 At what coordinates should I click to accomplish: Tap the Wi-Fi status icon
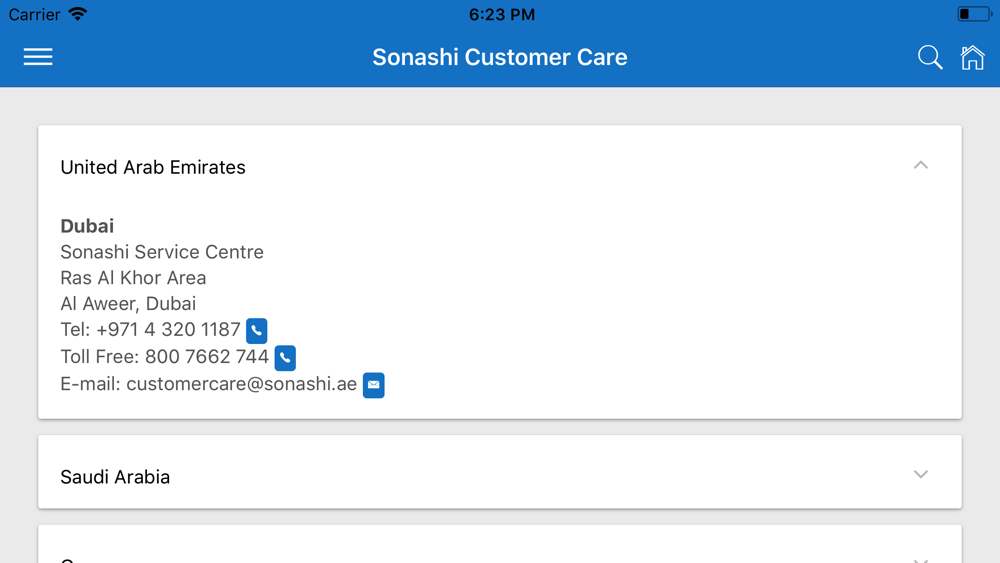pyautogui.click(x=78, y=14)
